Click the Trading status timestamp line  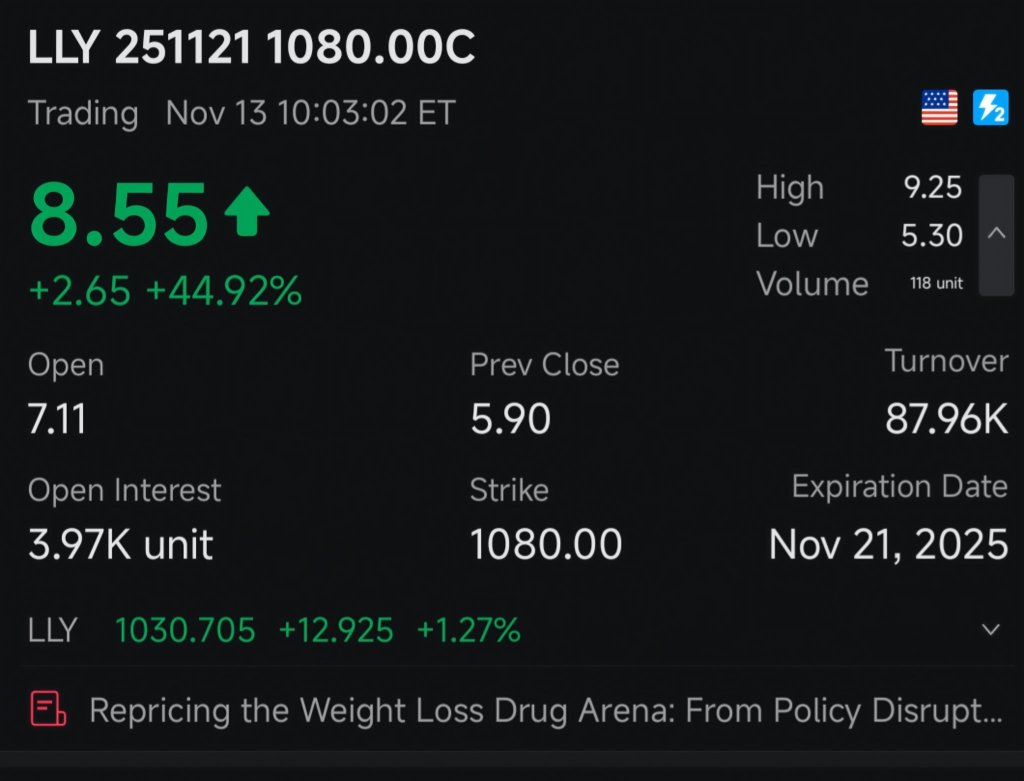(241, 113)
